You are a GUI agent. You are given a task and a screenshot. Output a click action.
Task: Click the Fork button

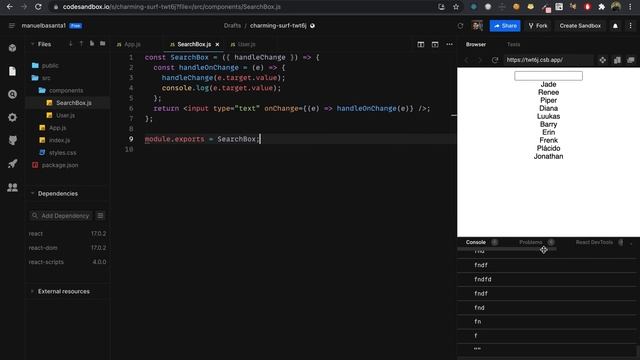click(538, 26)
